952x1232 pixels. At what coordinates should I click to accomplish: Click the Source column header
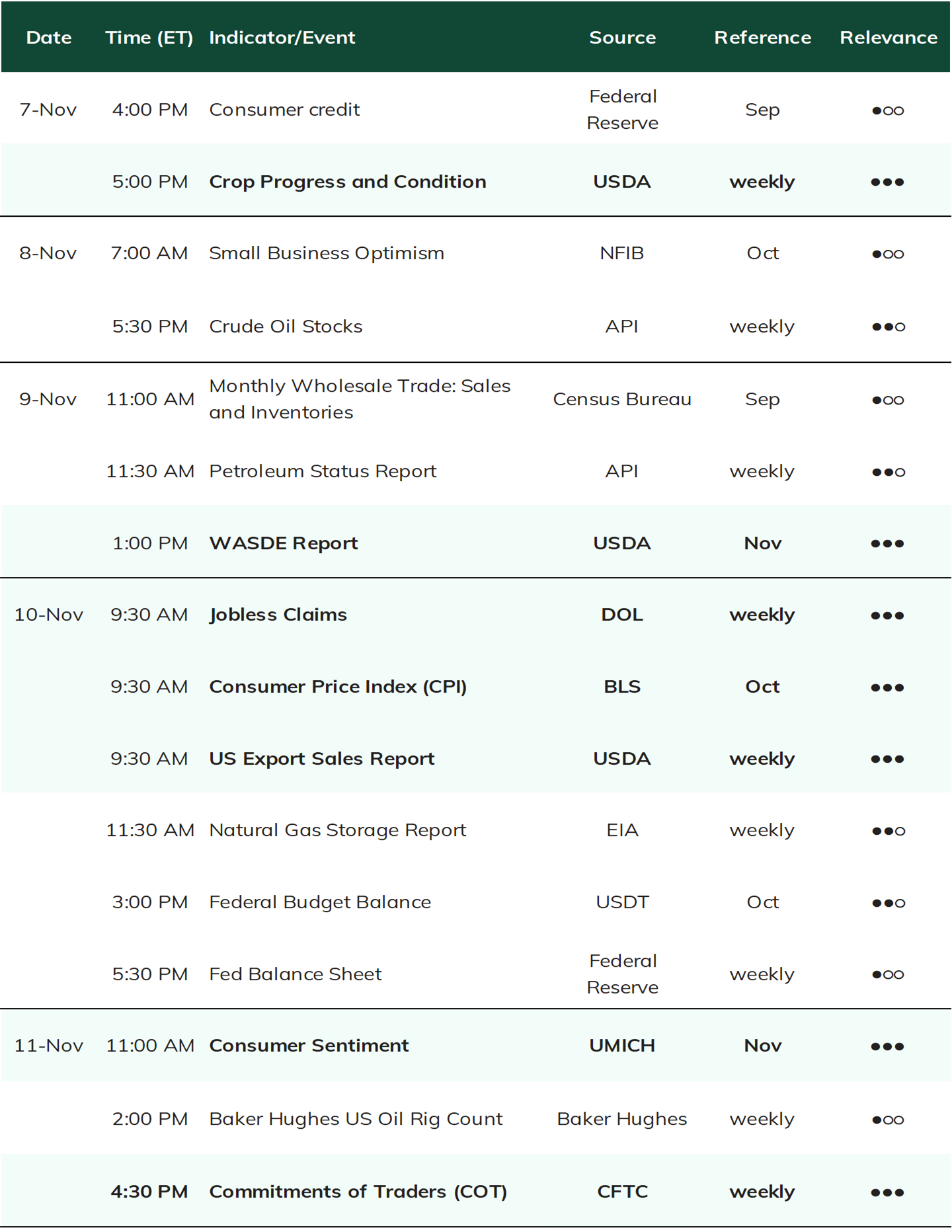(622, 38)
